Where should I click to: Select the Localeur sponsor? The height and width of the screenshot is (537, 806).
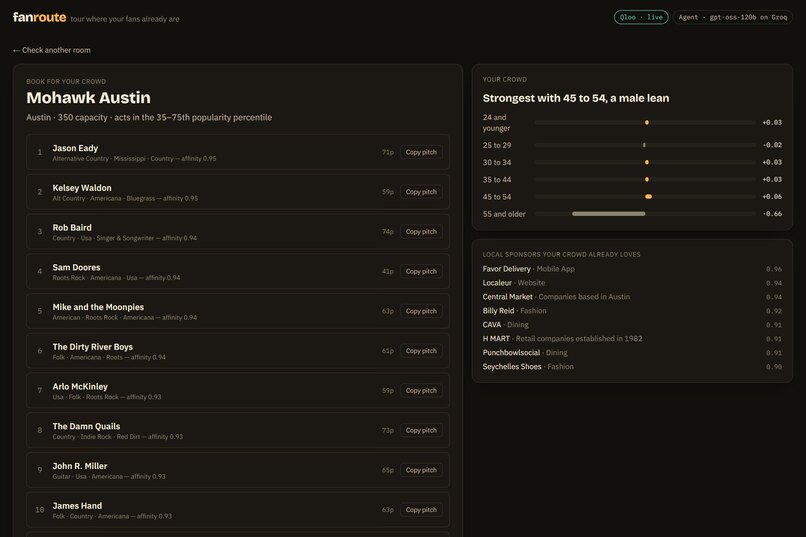497,283
